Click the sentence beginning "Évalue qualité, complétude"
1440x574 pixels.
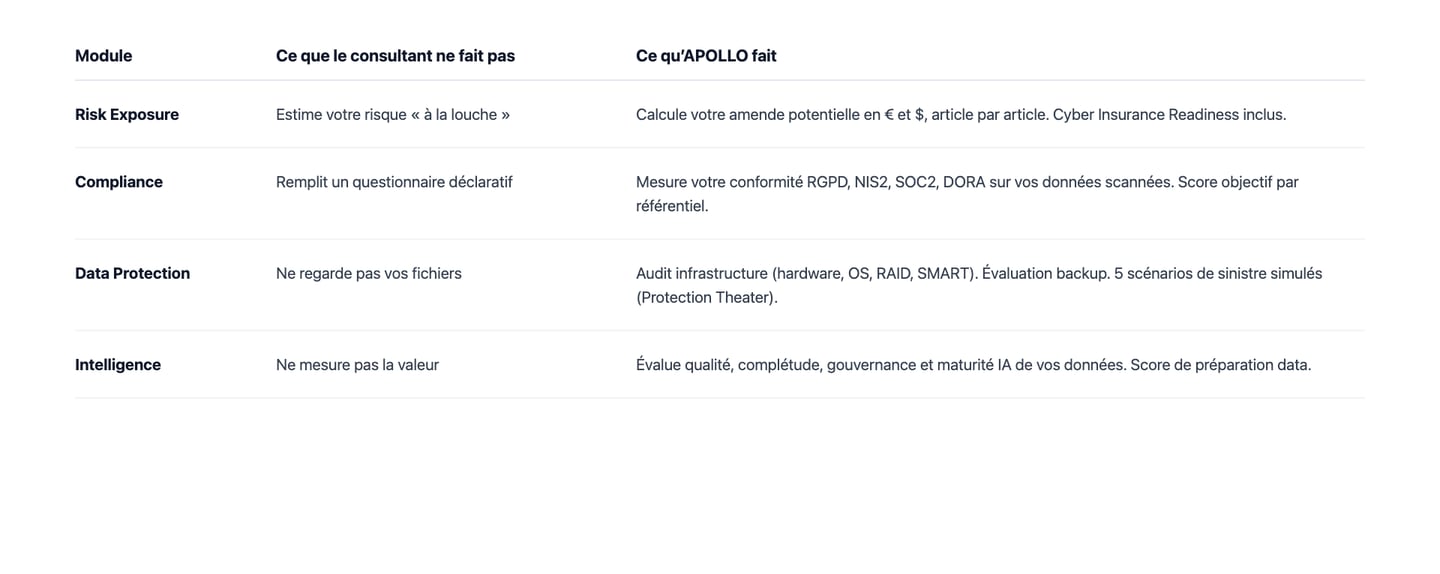pyautogui.click(x=880, y=365)
